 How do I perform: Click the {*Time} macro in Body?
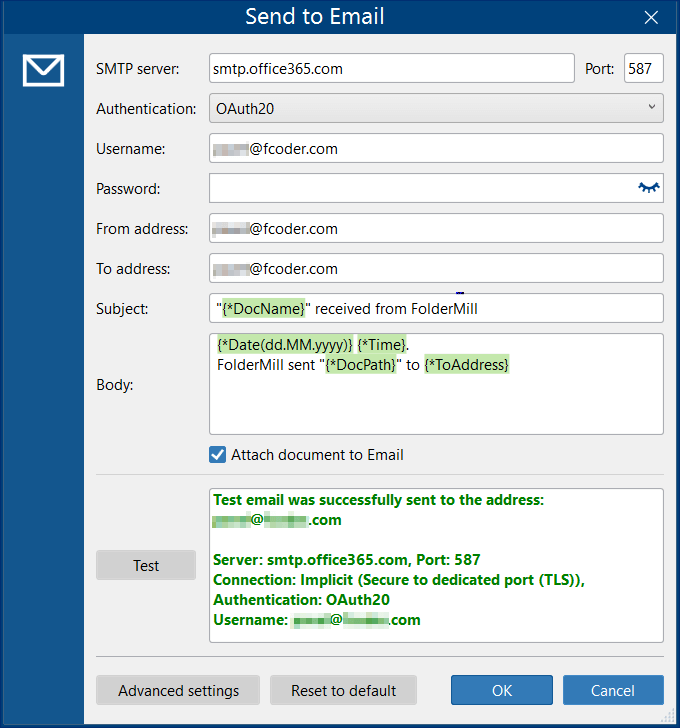(x=382, y=344)
